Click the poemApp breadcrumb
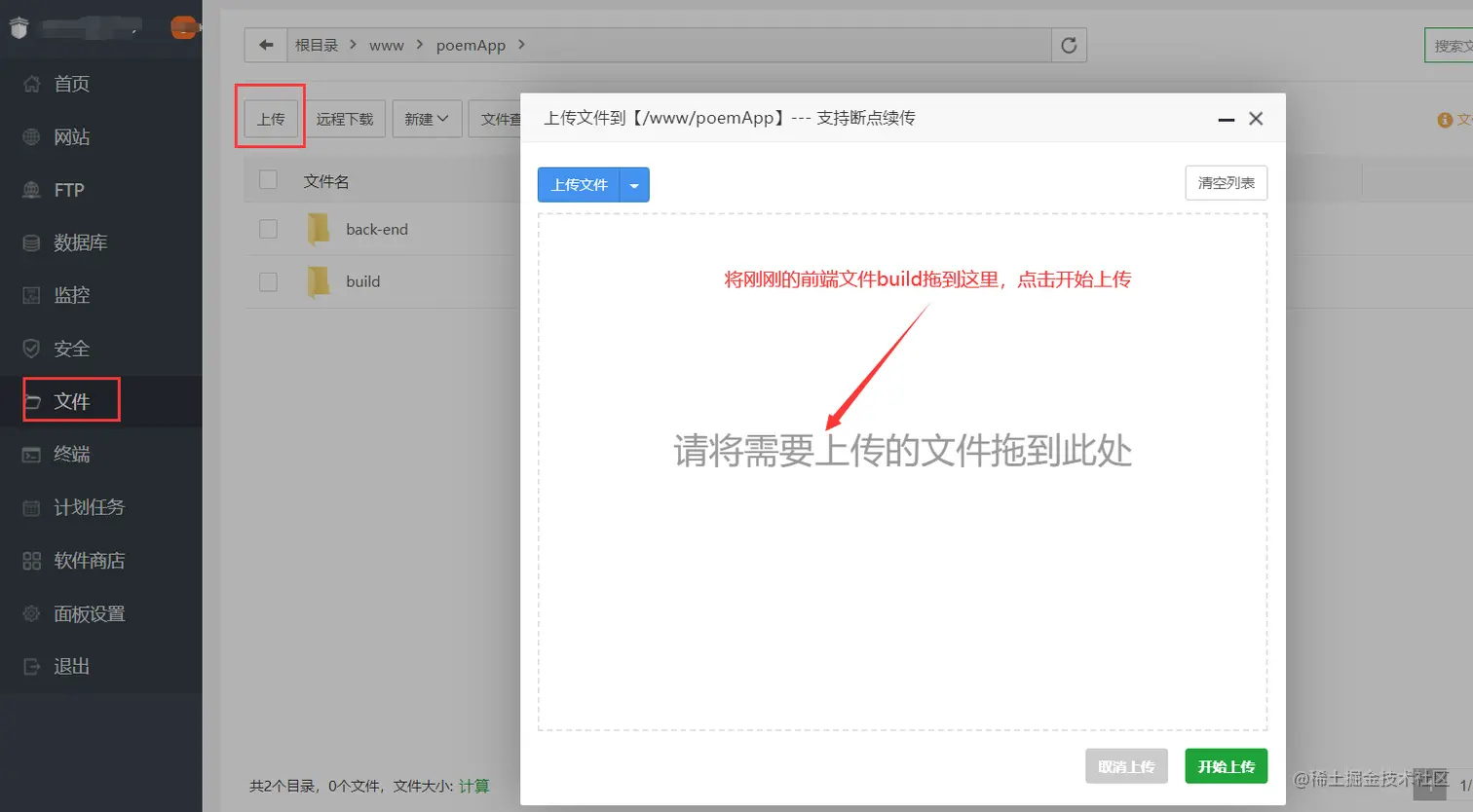 (471, 45)
